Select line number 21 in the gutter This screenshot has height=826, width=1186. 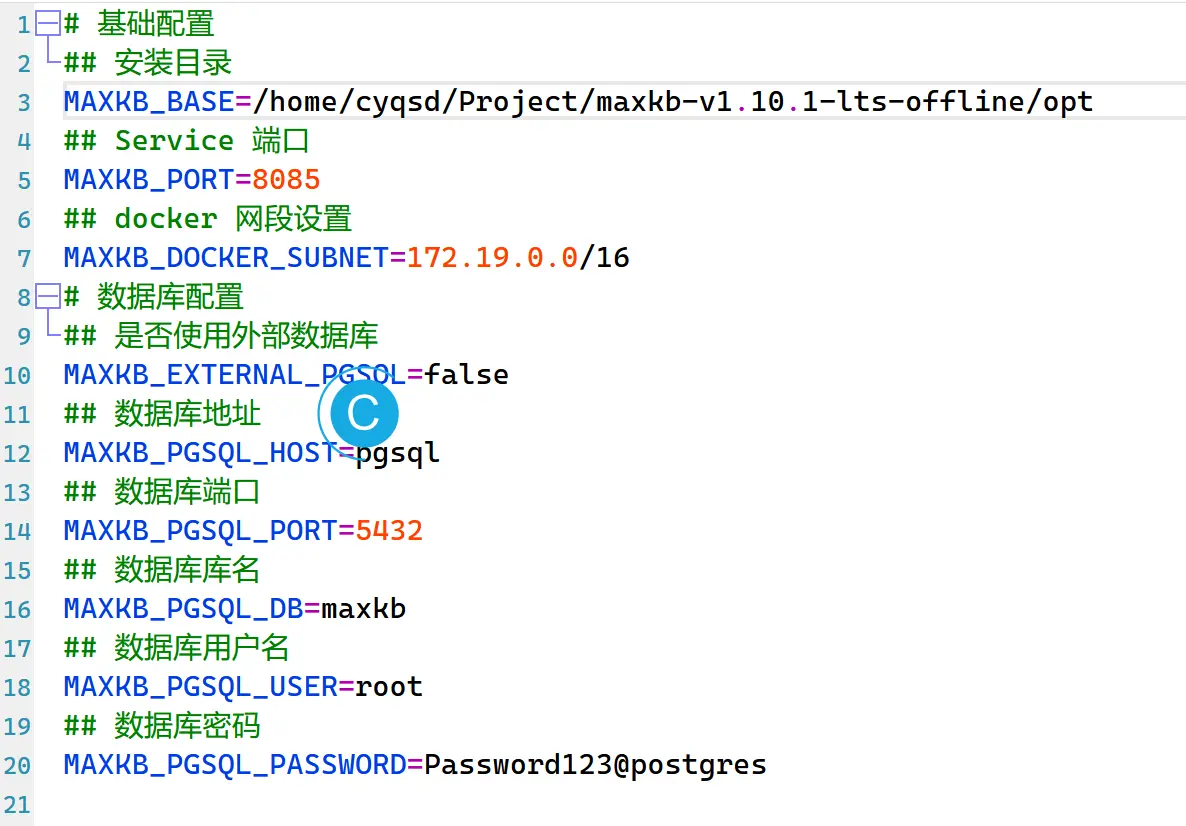point(17,805)
